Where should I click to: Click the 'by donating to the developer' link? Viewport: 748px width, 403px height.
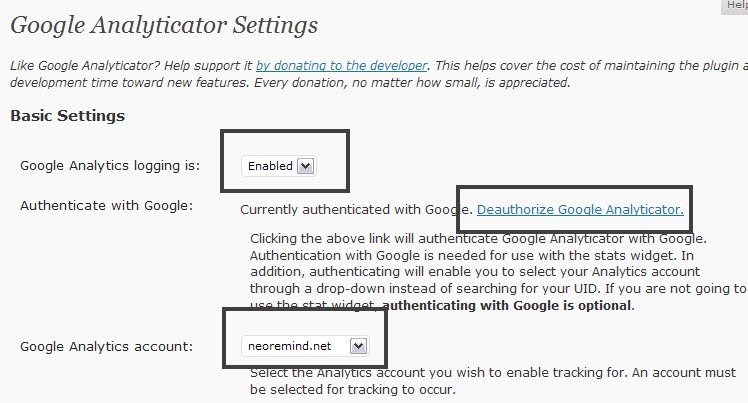coord(342,65)
